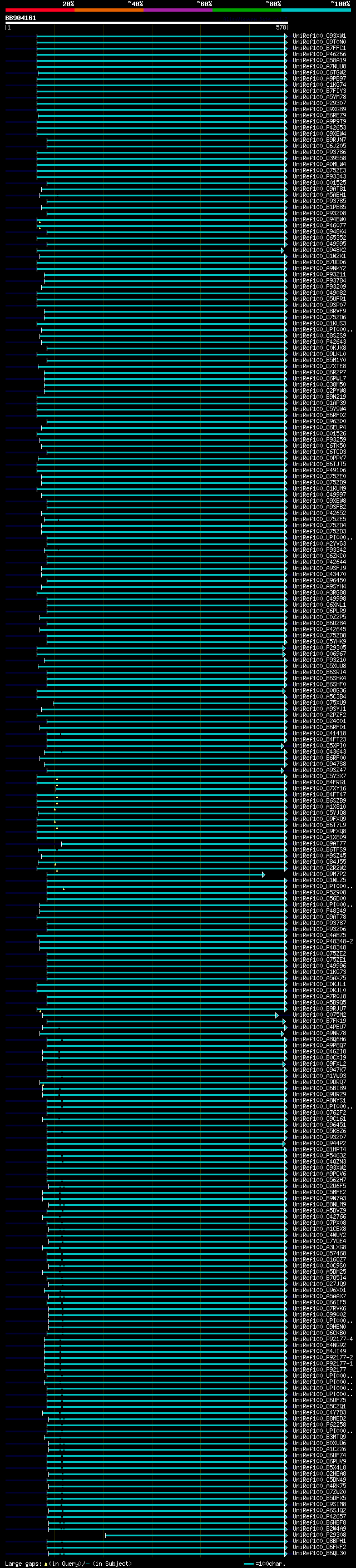The height and width of the screenshot is (1568, 356).
Task: Select the UniRef100_P48349 label
Action: tap(319, 911)
